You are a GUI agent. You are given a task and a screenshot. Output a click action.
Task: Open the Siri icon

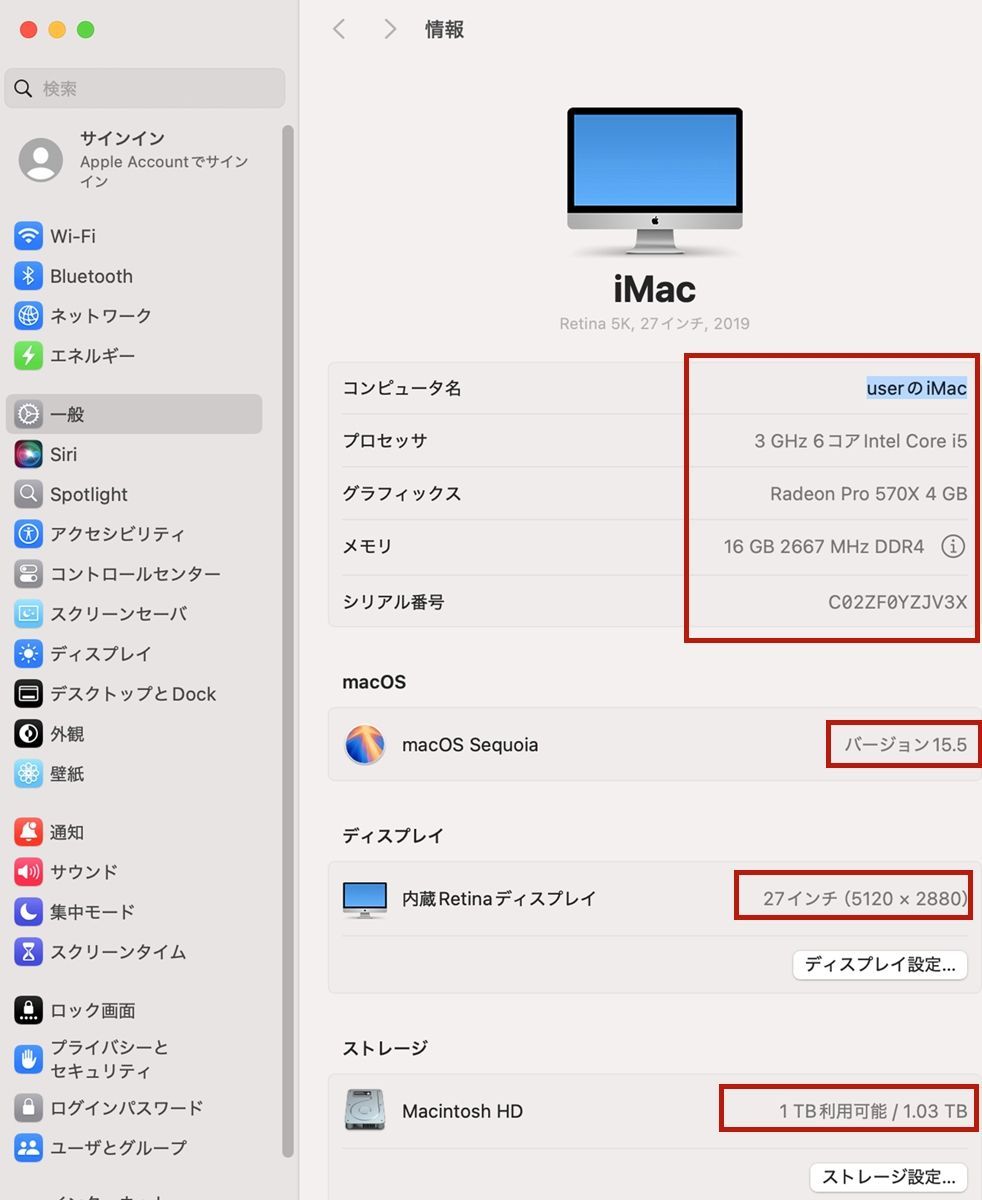[x=28, y=454]
